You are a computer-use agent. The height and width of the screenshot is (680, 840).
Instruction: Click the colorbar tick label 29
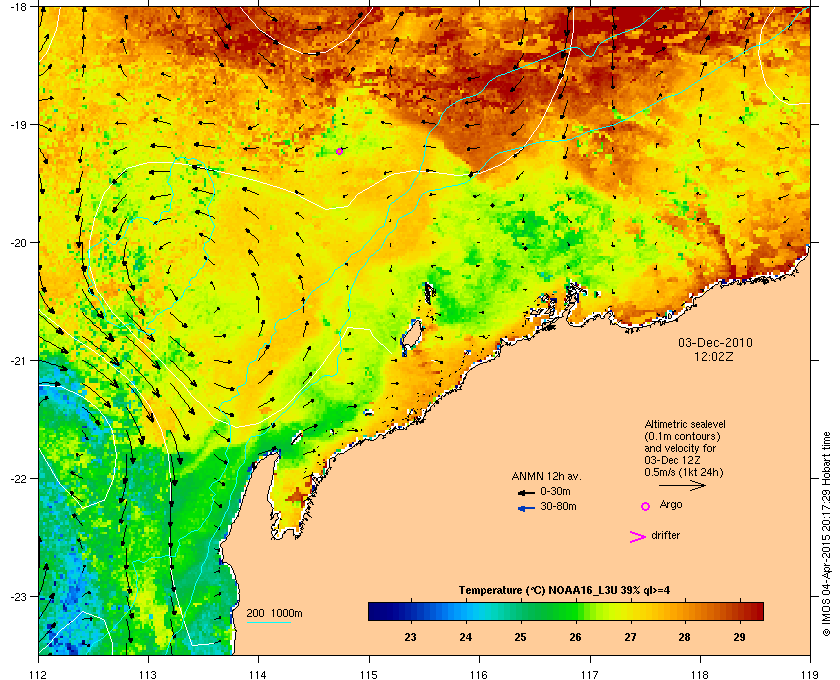coord(739,637)
